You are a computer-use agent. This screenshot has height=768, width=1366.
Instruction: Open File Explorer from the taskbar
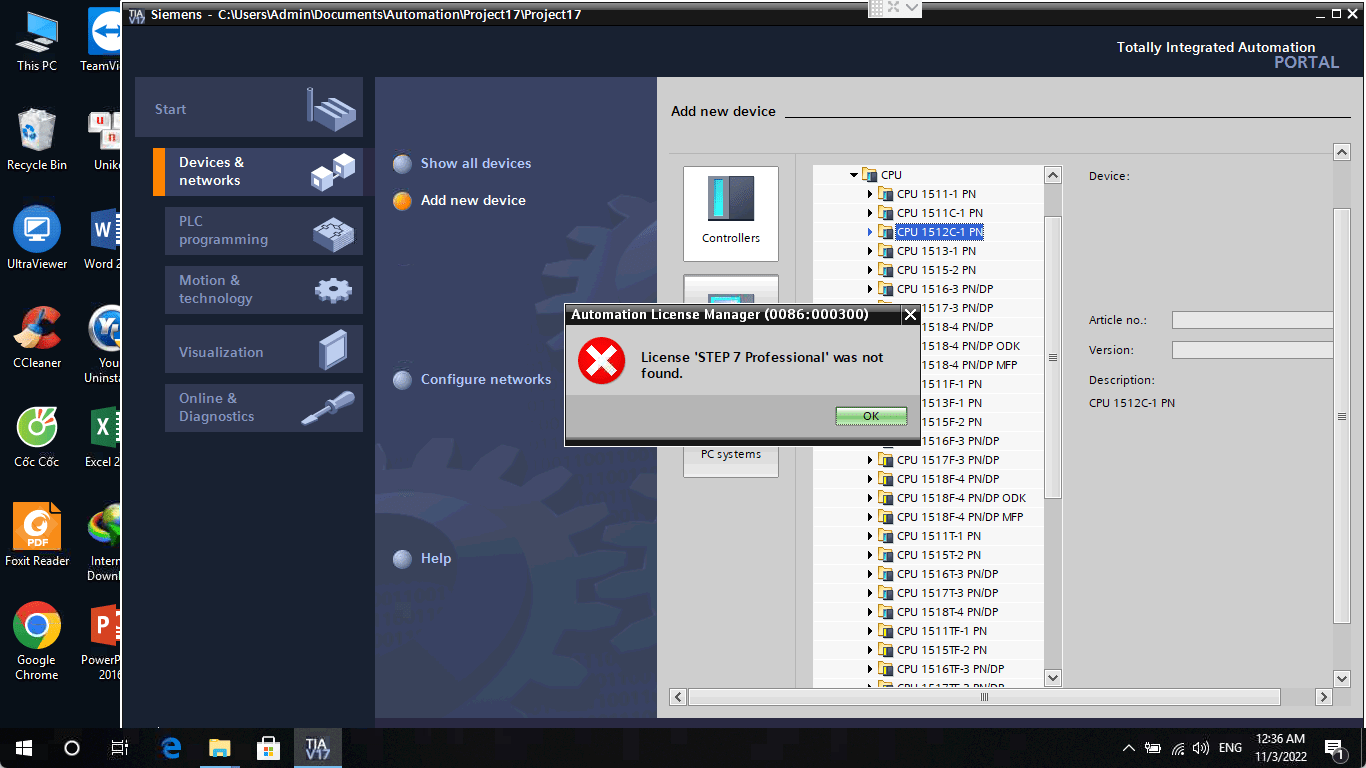(x=220, y=748)
